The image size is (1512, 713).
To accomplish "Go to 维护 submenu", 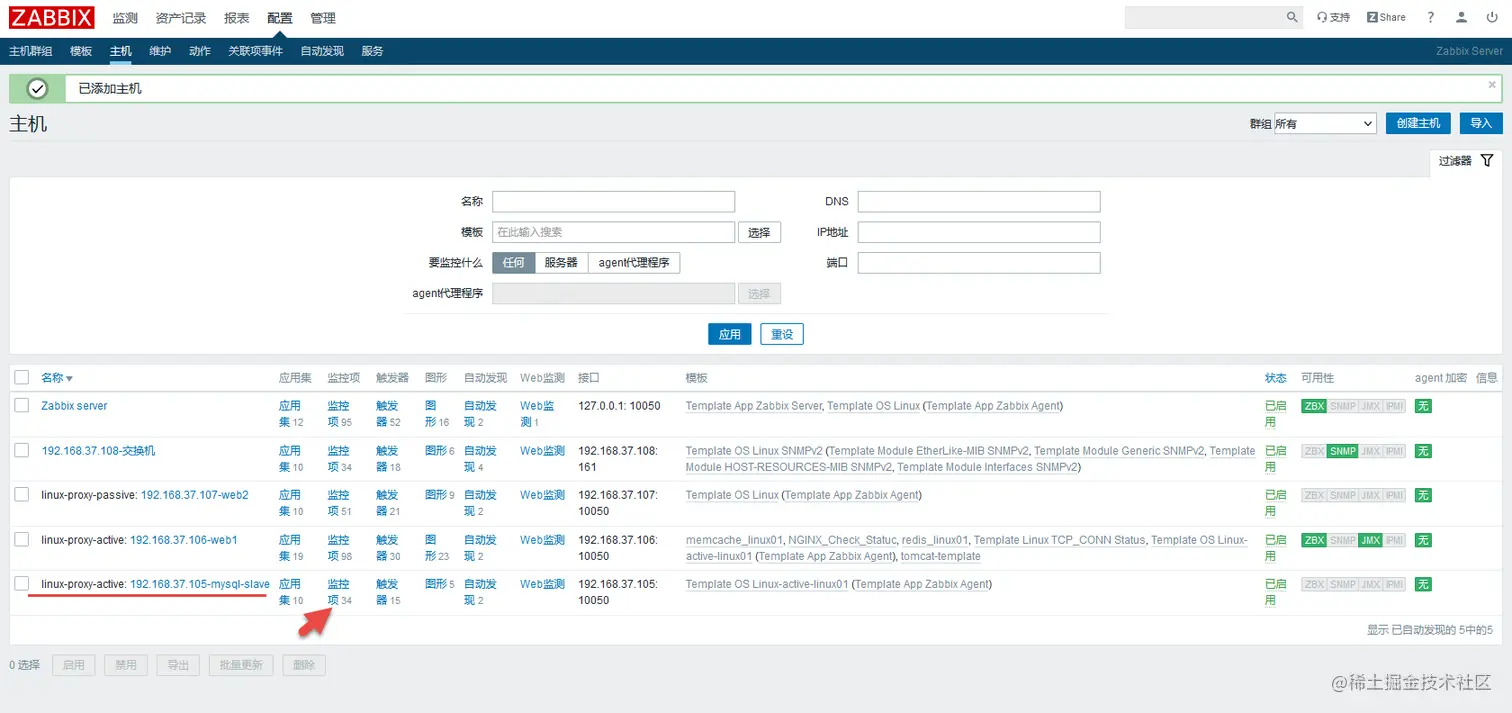I will pos(160,51).
